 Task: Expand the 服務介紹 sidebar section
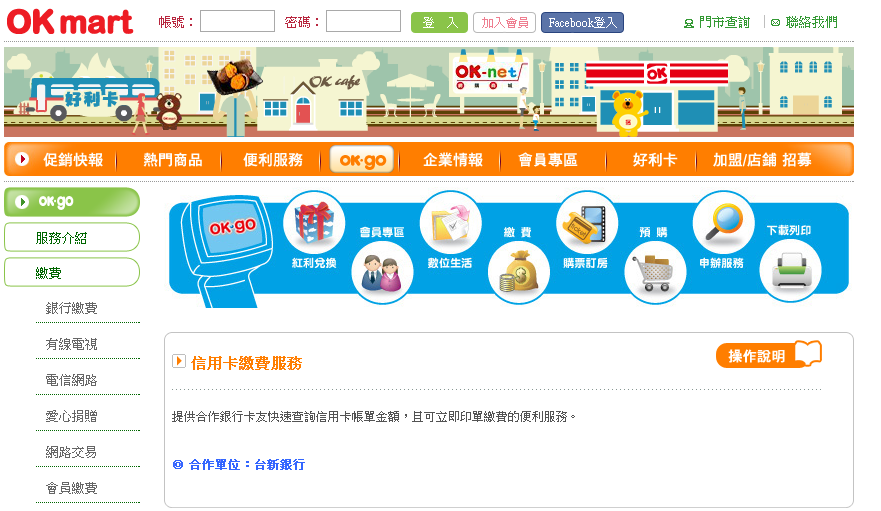tap(72, 238)
